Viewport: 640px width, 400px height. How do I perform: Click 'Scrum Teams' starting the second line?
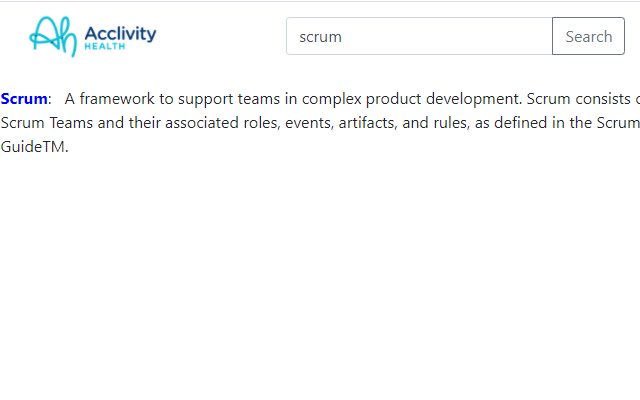tap(47, 122)
